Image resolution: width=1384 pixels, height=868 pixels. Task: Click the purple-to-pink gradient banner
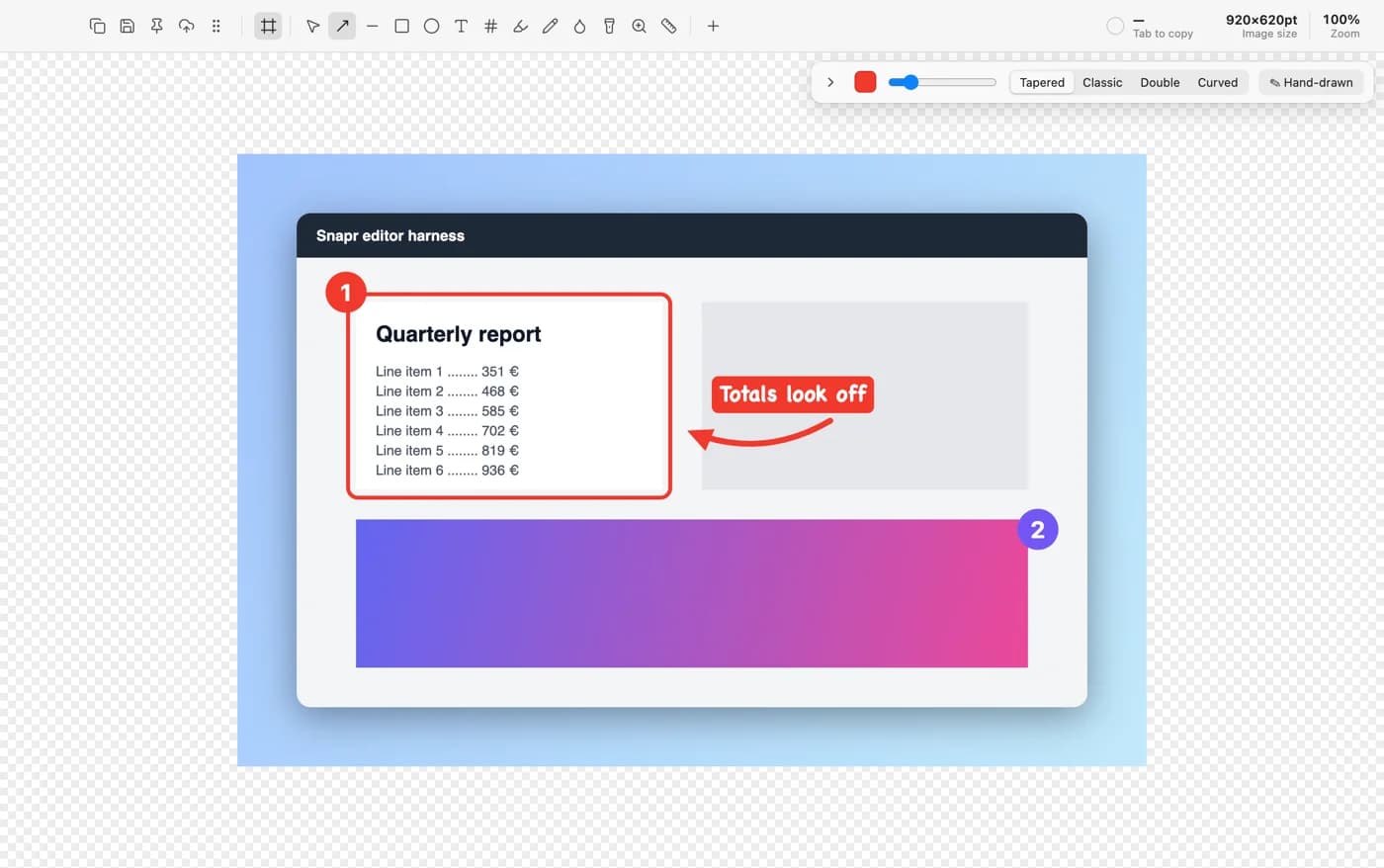(692, 593)
